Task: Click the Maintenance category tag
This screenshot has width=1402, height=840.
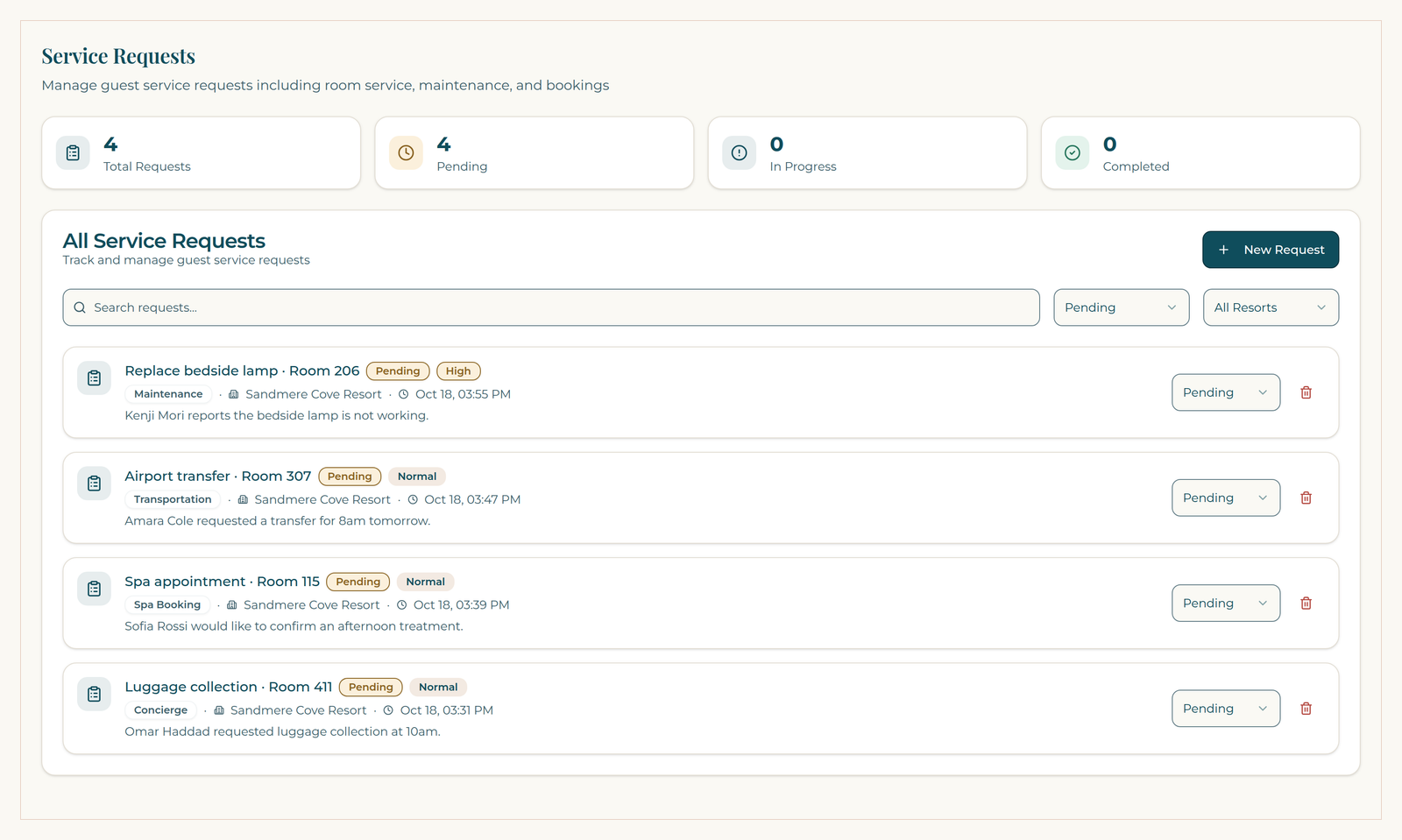Action: point(168,394)
